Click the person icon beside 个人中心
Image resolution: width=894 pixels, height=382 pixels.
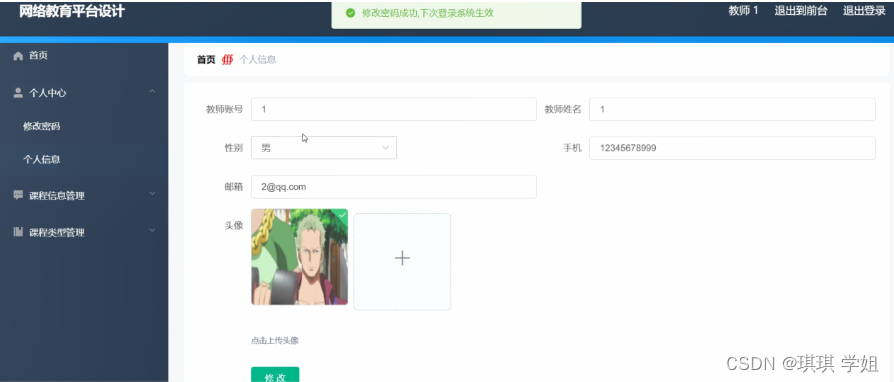pyautogui.click(x=18, y=93)
